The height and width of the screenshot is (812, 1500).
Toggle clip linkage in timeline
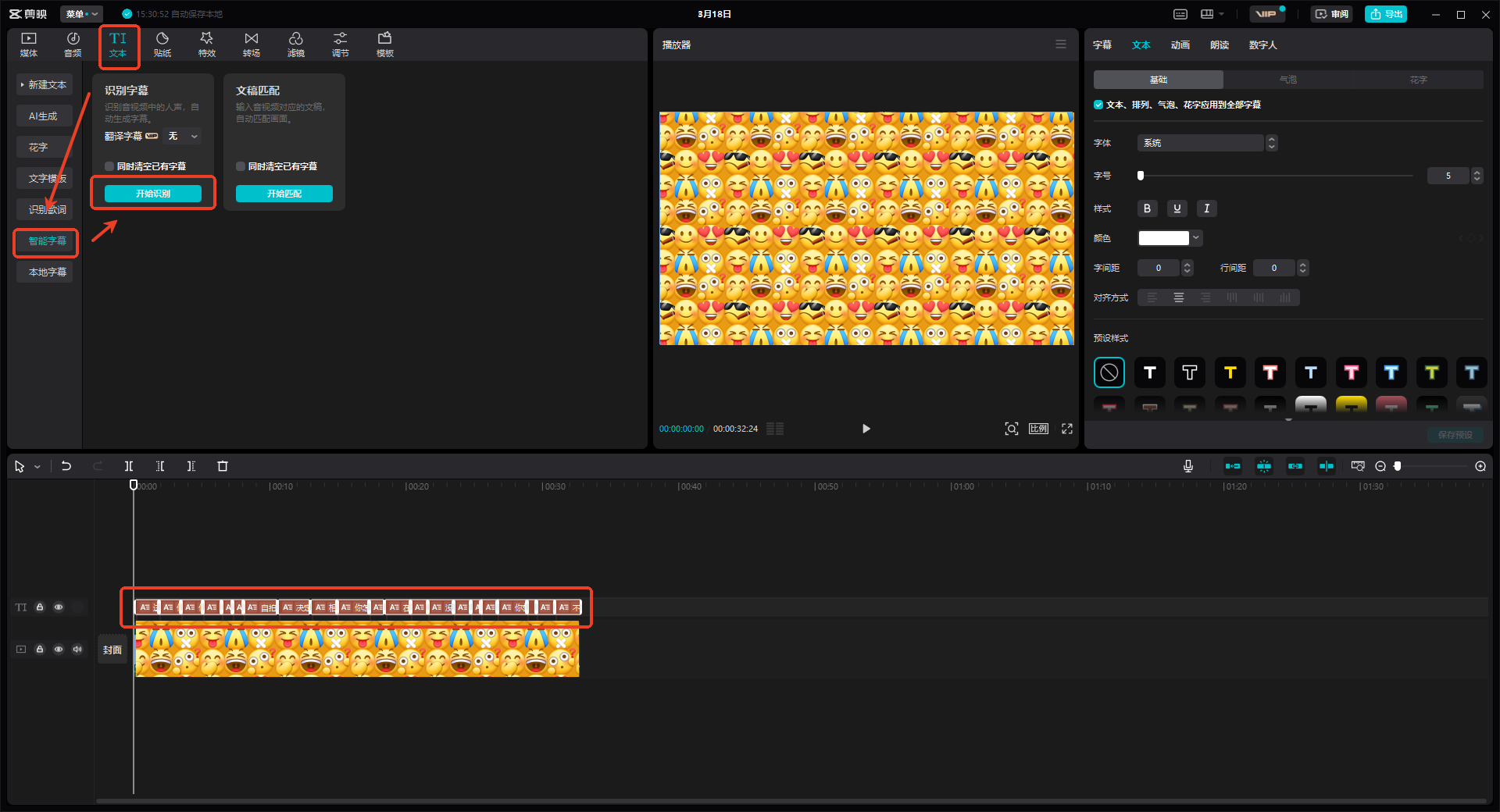[x=1295, y=466]
